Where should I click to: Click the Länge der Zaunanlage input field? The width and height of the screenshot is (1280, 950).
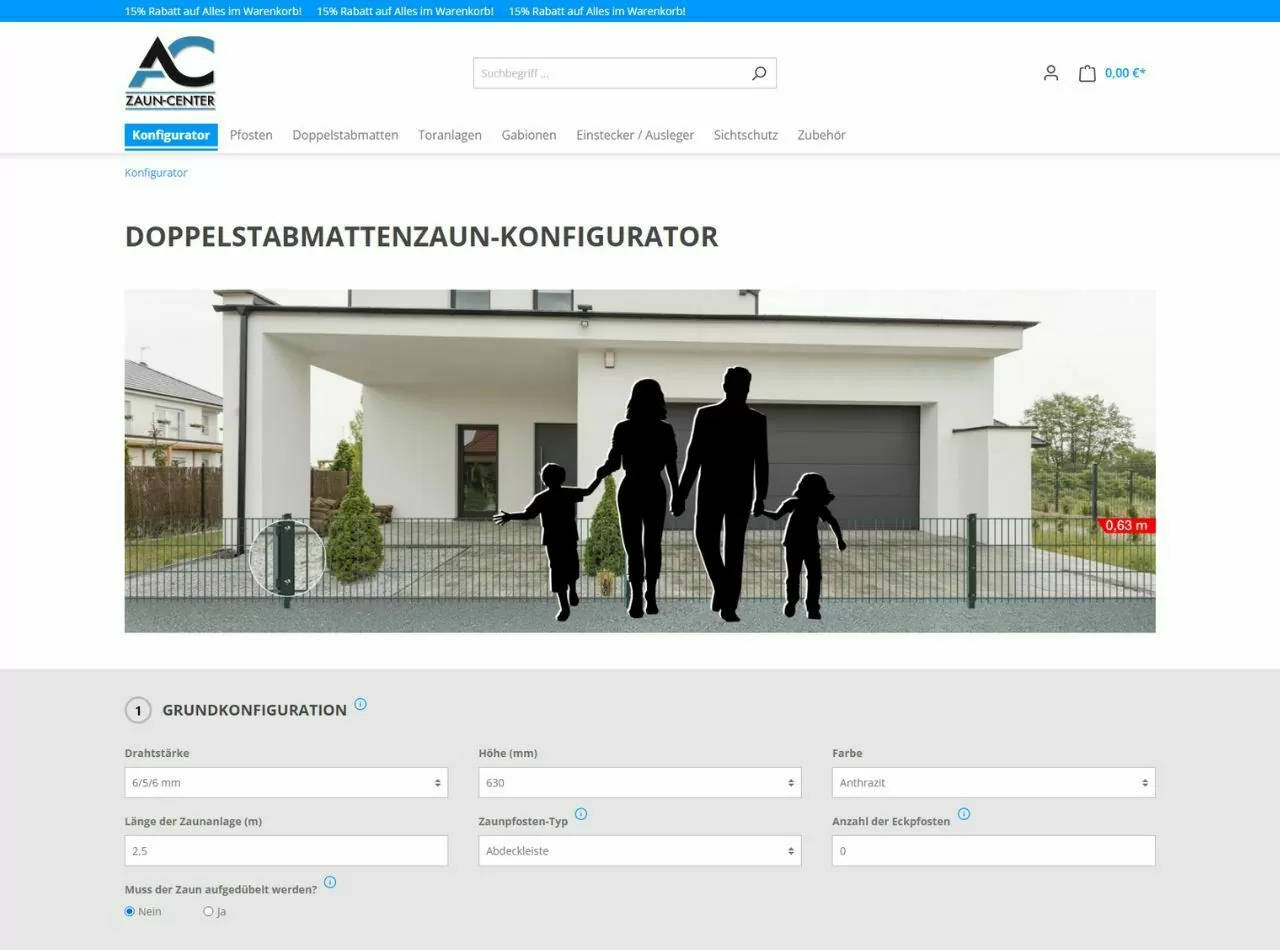285,850
